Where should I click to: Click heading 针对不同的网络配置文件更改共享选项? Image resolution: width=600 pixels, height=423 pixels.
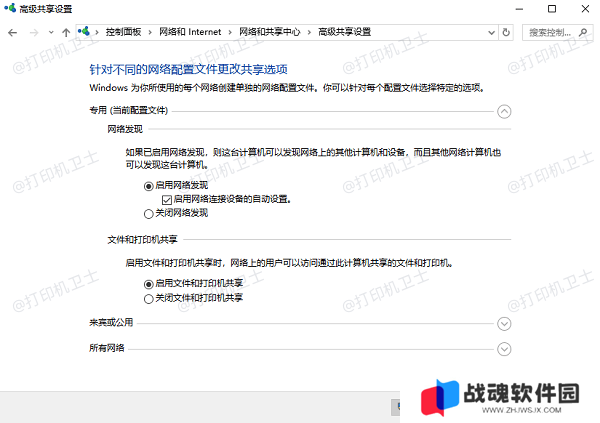pyautogui.click(x=188, y=69)
